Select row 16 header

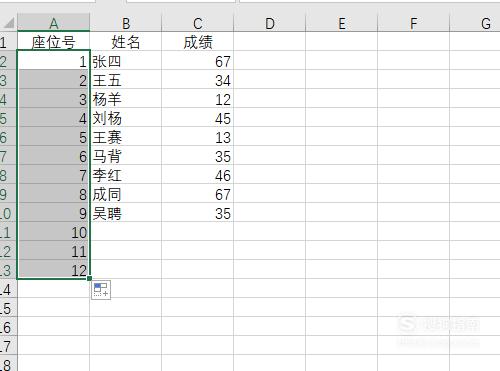8,326
